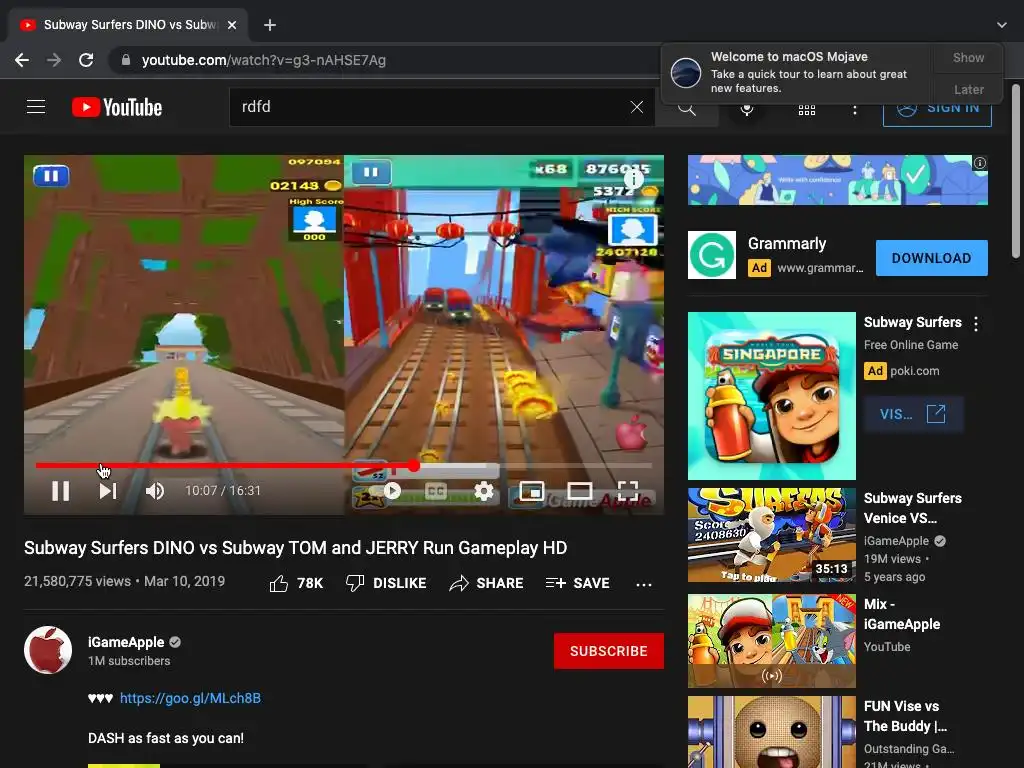Open the SHARE dialog

pyautogui.click(x=487, y=583)
